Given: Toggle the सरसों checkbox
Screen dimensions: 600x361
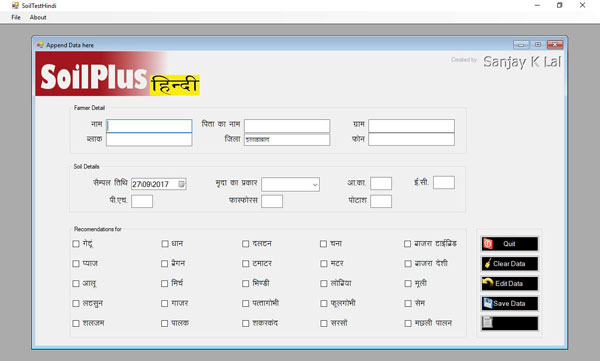Looking at the screenshot, I should pos(324,323).
